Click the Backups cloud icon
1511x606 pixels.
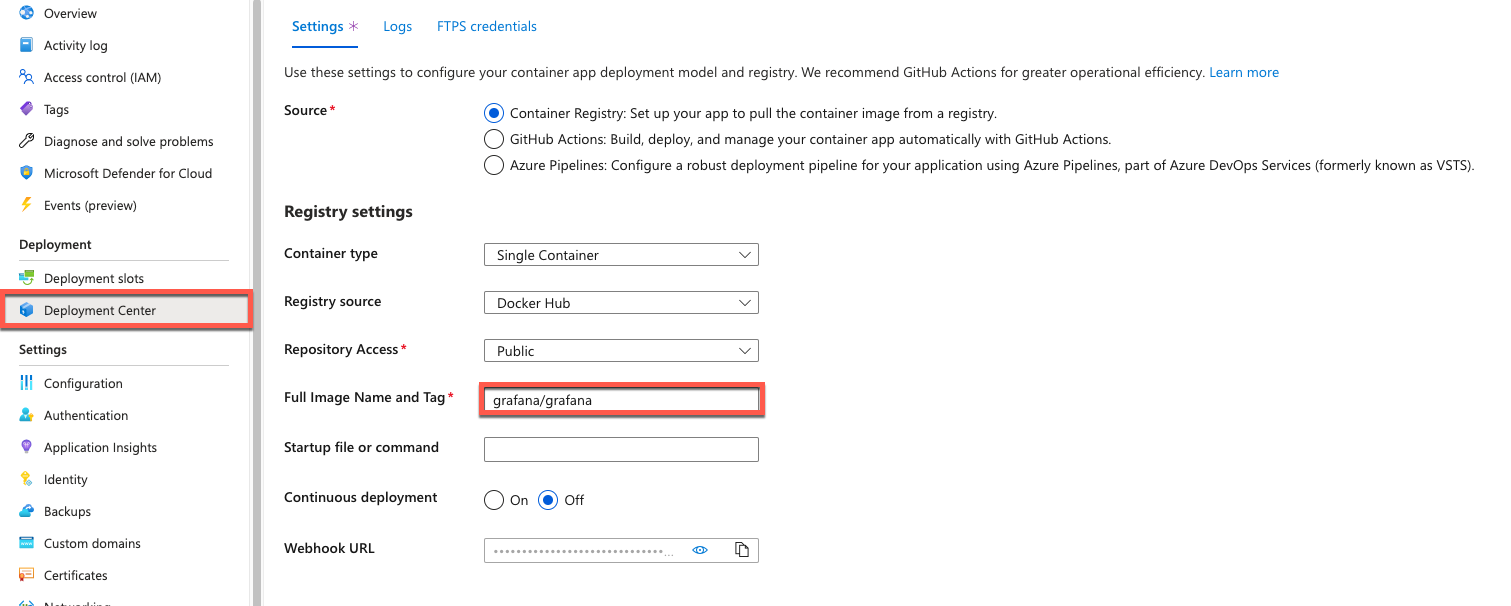pos(27,511)
